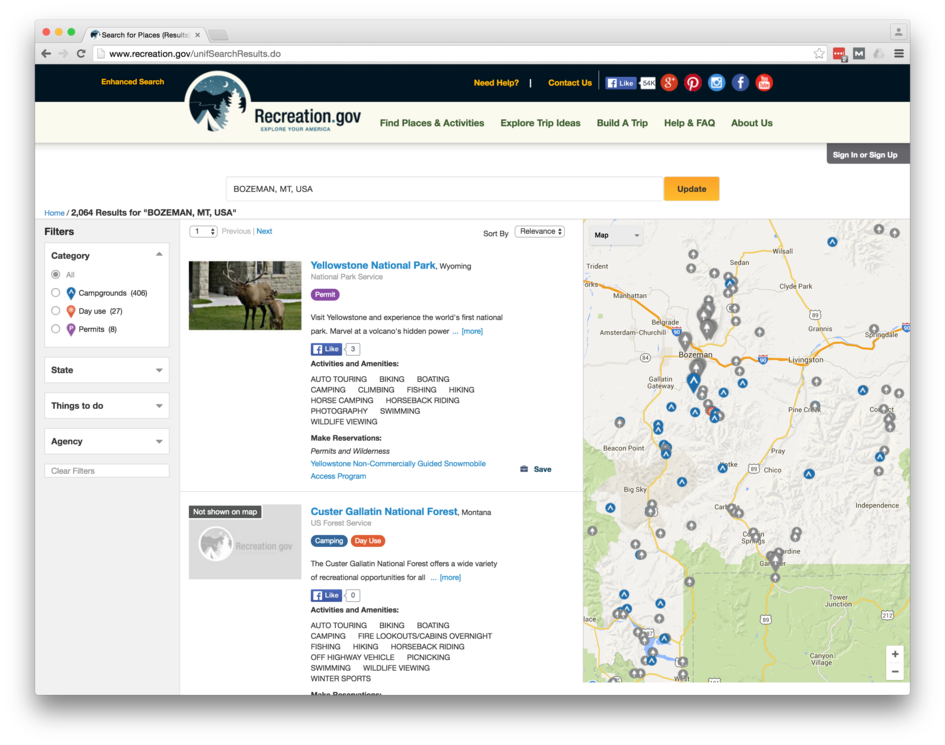Open the Build A Trip menu
945x745 pixels.
tap(622, 123)
